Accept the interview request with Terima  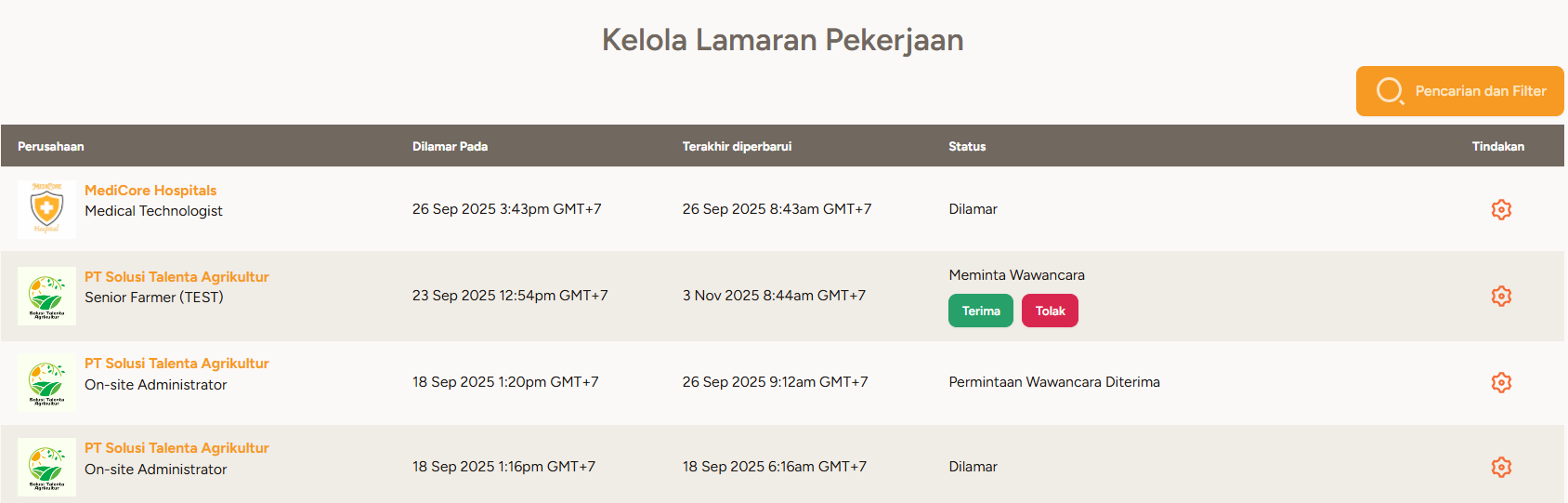click(x=981, y=311)
